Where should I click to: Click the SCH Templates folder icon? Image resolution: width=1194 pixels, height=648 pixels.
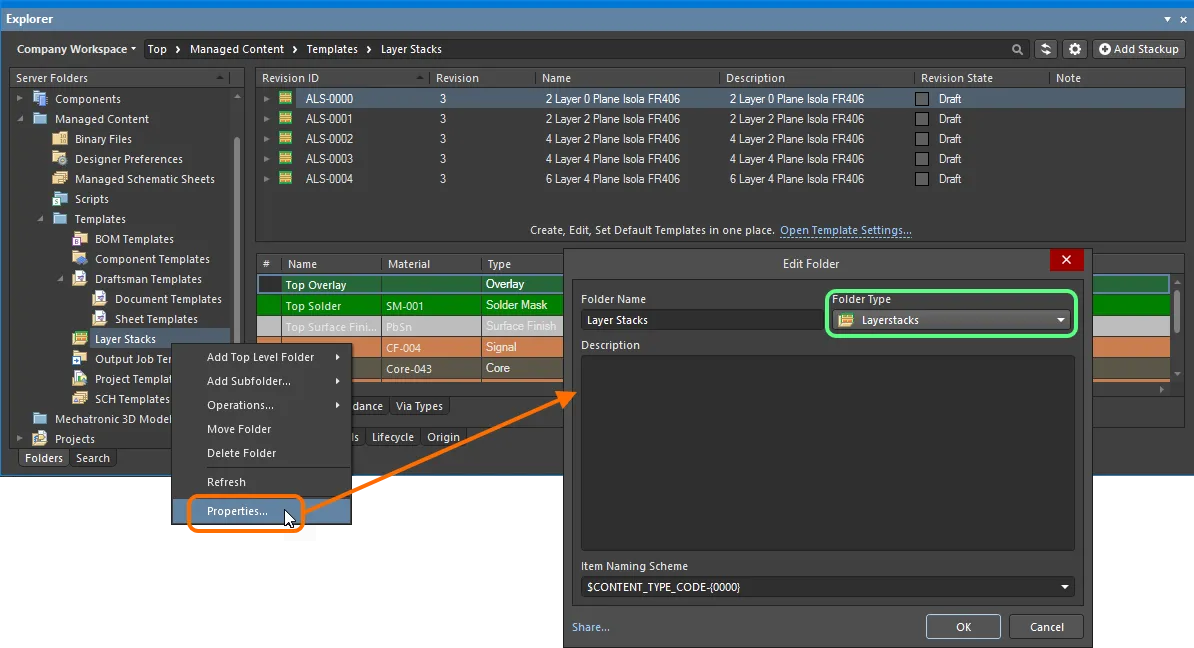80,398
